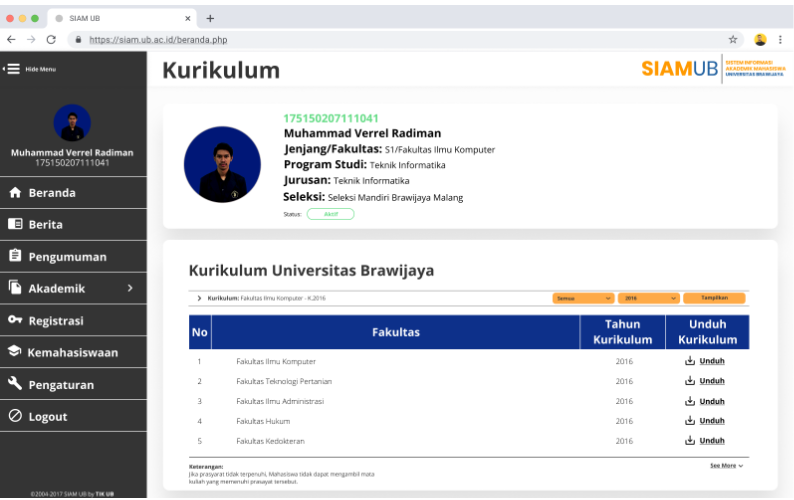The height and width of the screenshot is (500, 794).
Task: Click the Hide Menu hamburger icon
Action: (13, 68)
